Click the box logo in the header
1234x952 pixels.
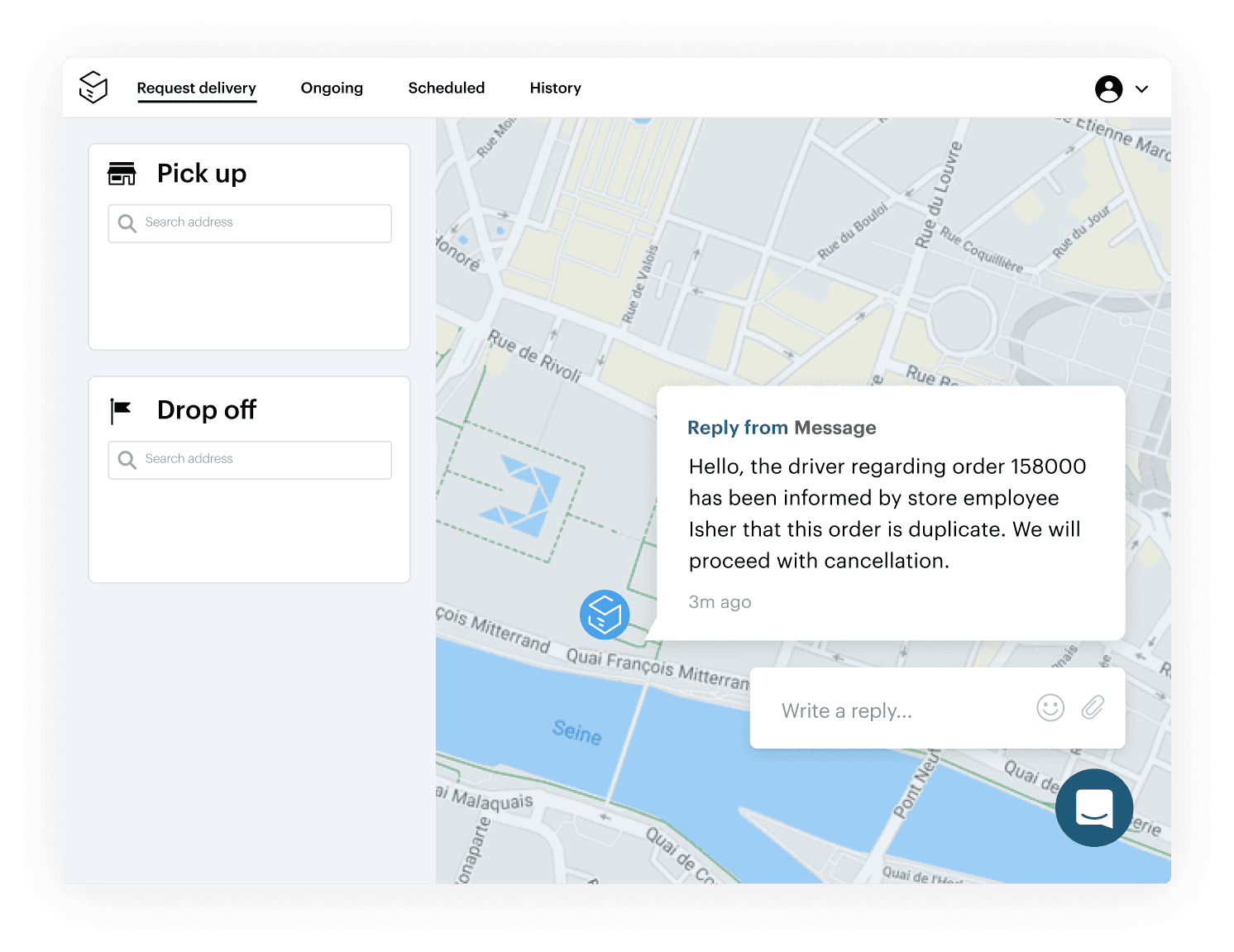pyautogui.click(x=93, y=87)
